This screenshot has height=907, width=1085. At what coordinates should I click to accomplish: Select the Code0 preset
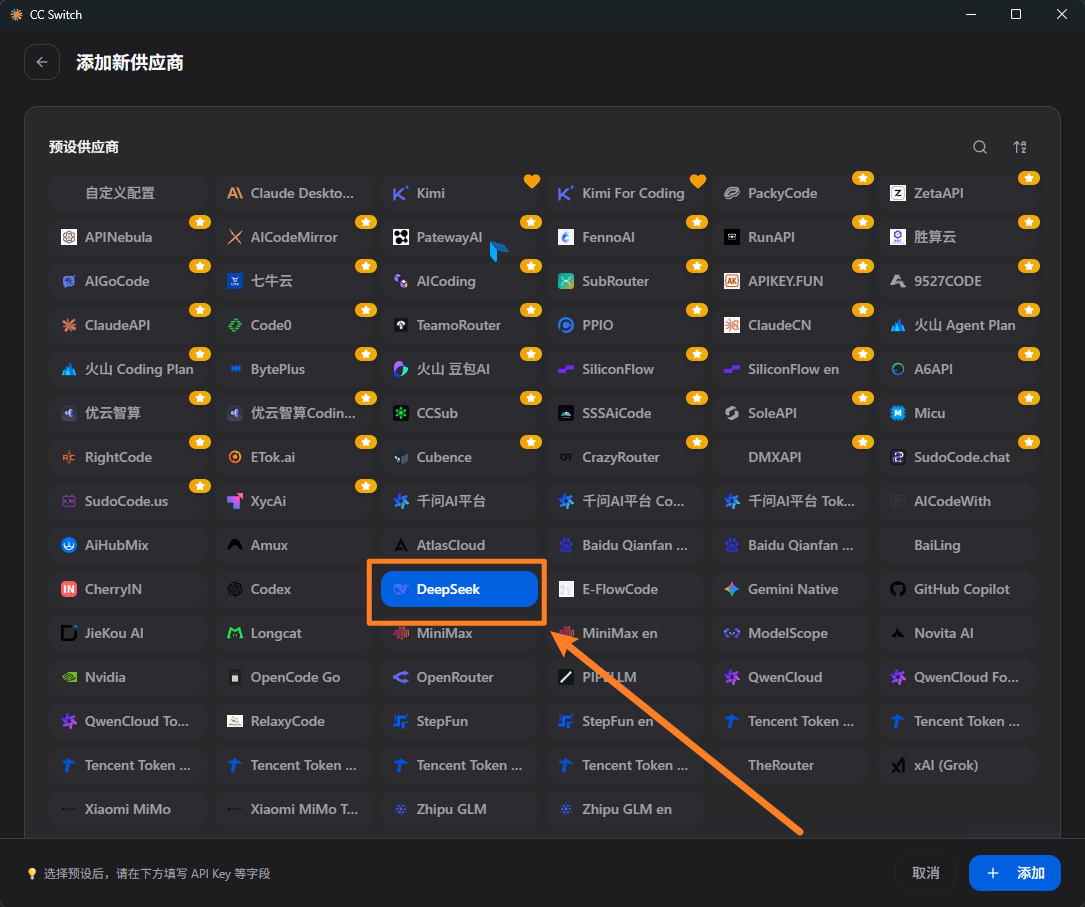tap(294, 325)
